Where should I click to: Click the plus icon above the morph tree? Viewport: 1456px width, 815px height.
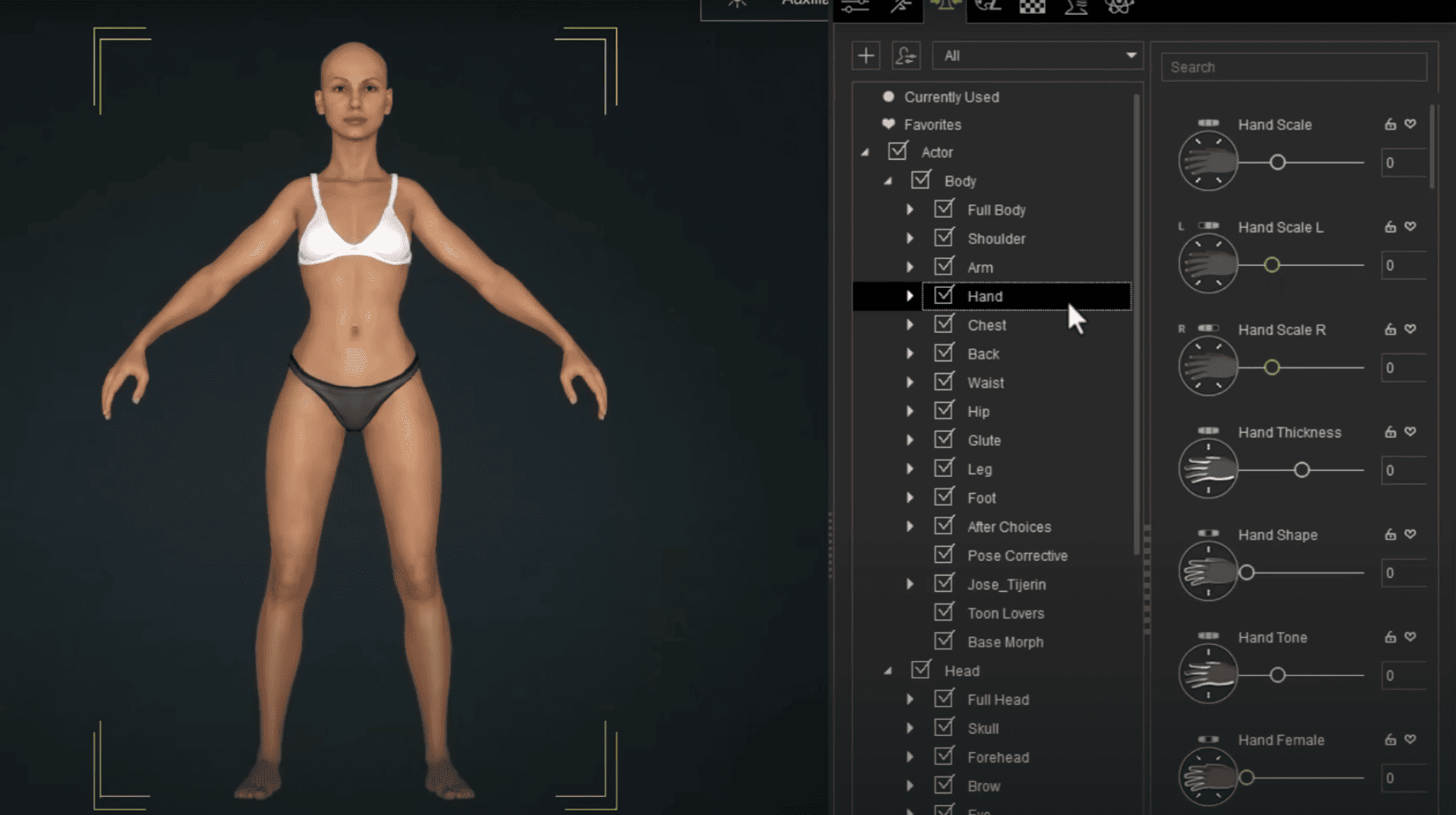(x=865, y=55)
